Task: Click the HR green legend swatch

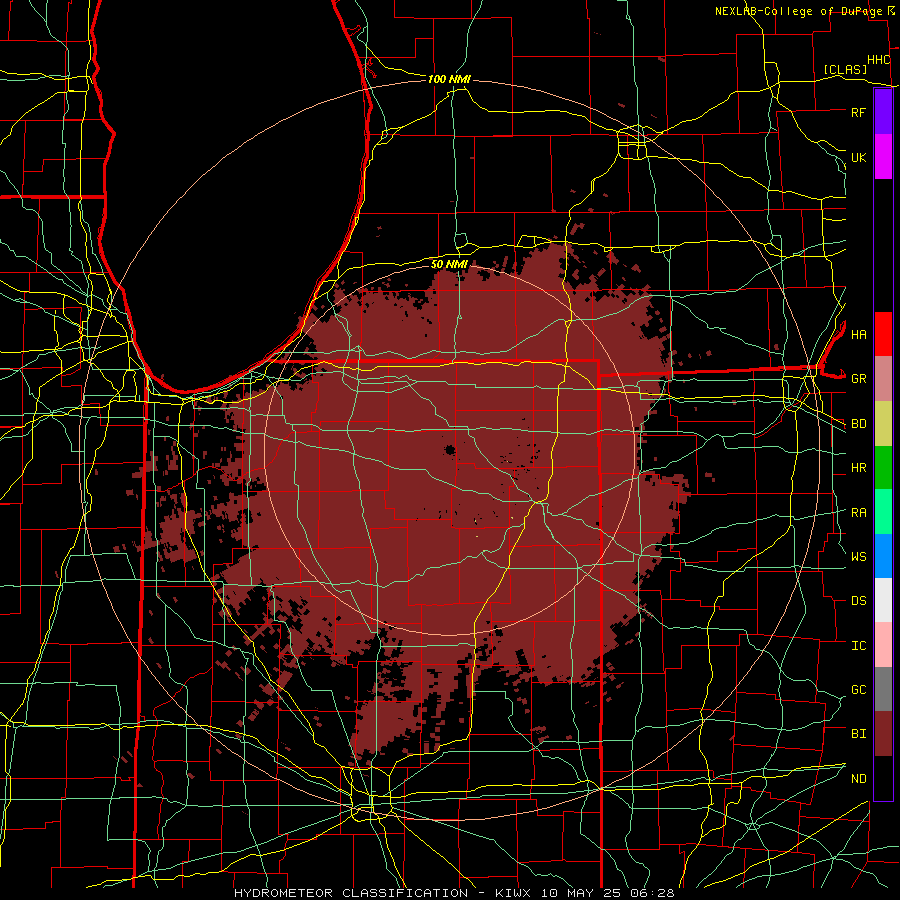Action: [883, 467]
